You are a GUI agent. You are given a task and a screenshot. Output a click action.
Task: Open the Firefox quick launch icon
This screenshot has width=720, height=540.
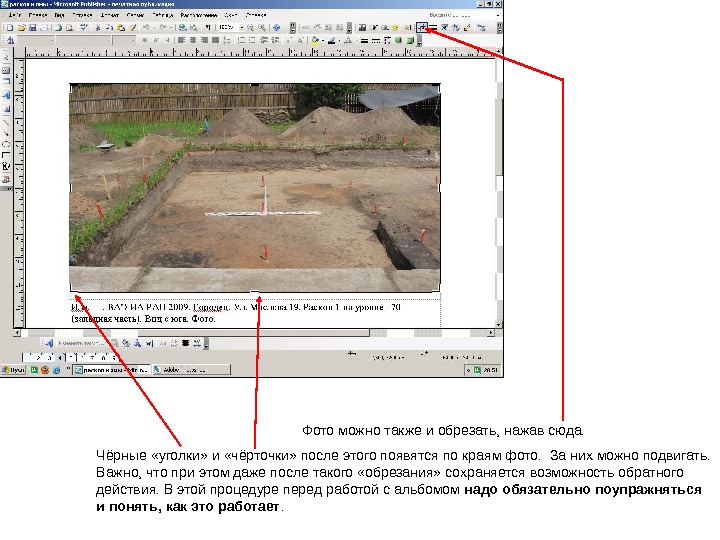pyautogui.click(x=45, y=370)
